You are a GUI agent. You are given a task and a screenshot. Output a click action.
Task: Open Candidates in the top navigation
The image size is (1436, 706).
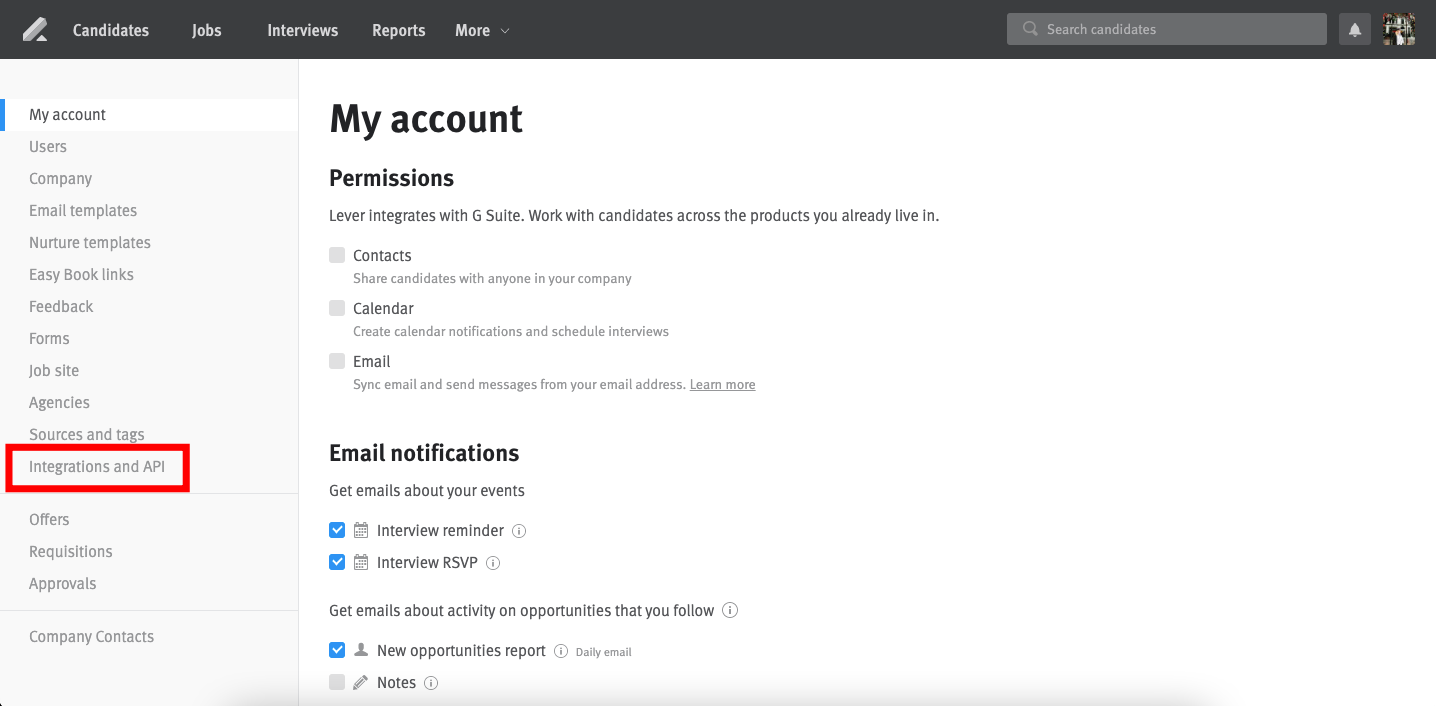(x=111, y=30)
